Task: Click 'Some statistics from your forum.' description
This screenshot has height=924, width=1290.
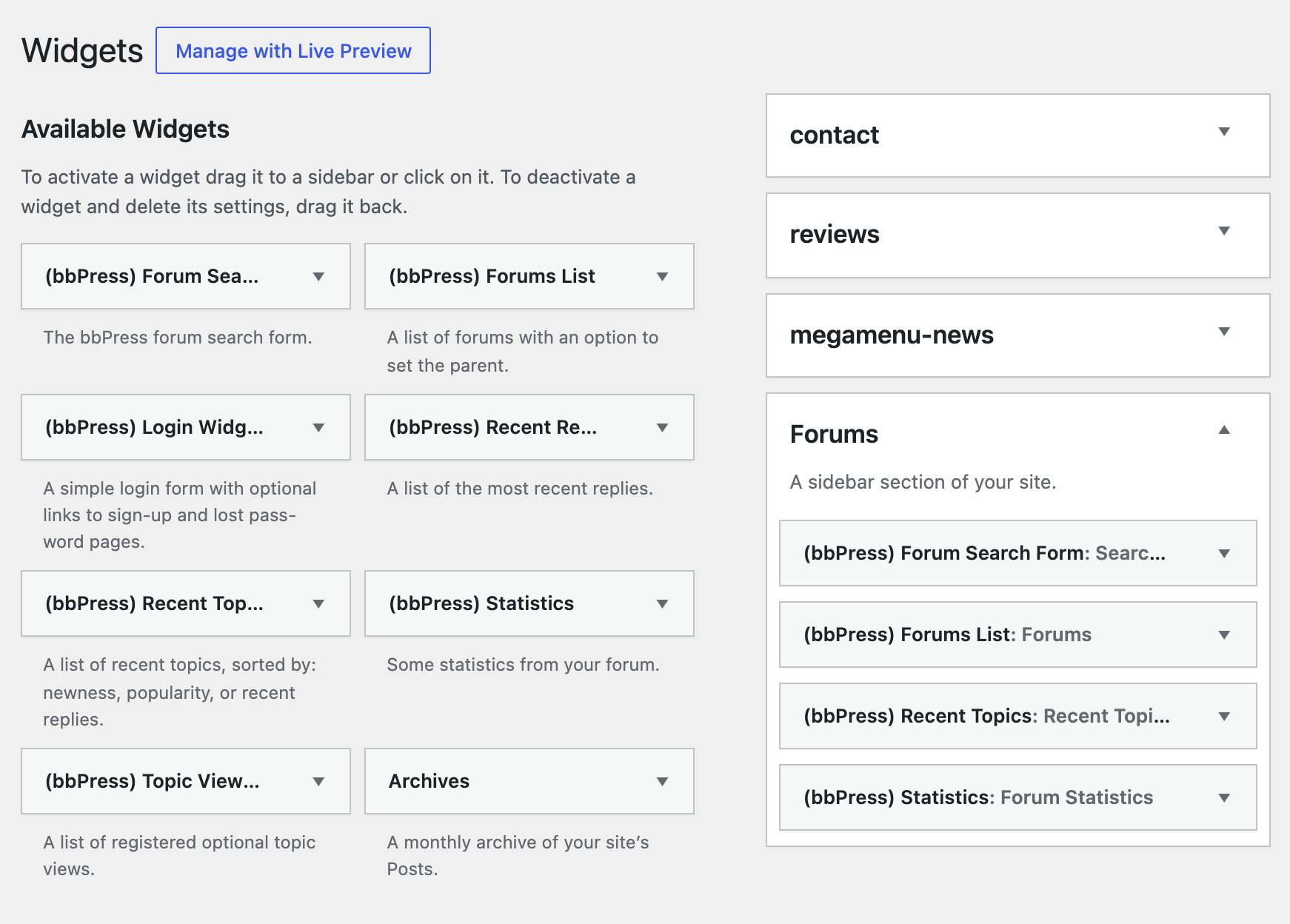Action: (x=523, y=664)
